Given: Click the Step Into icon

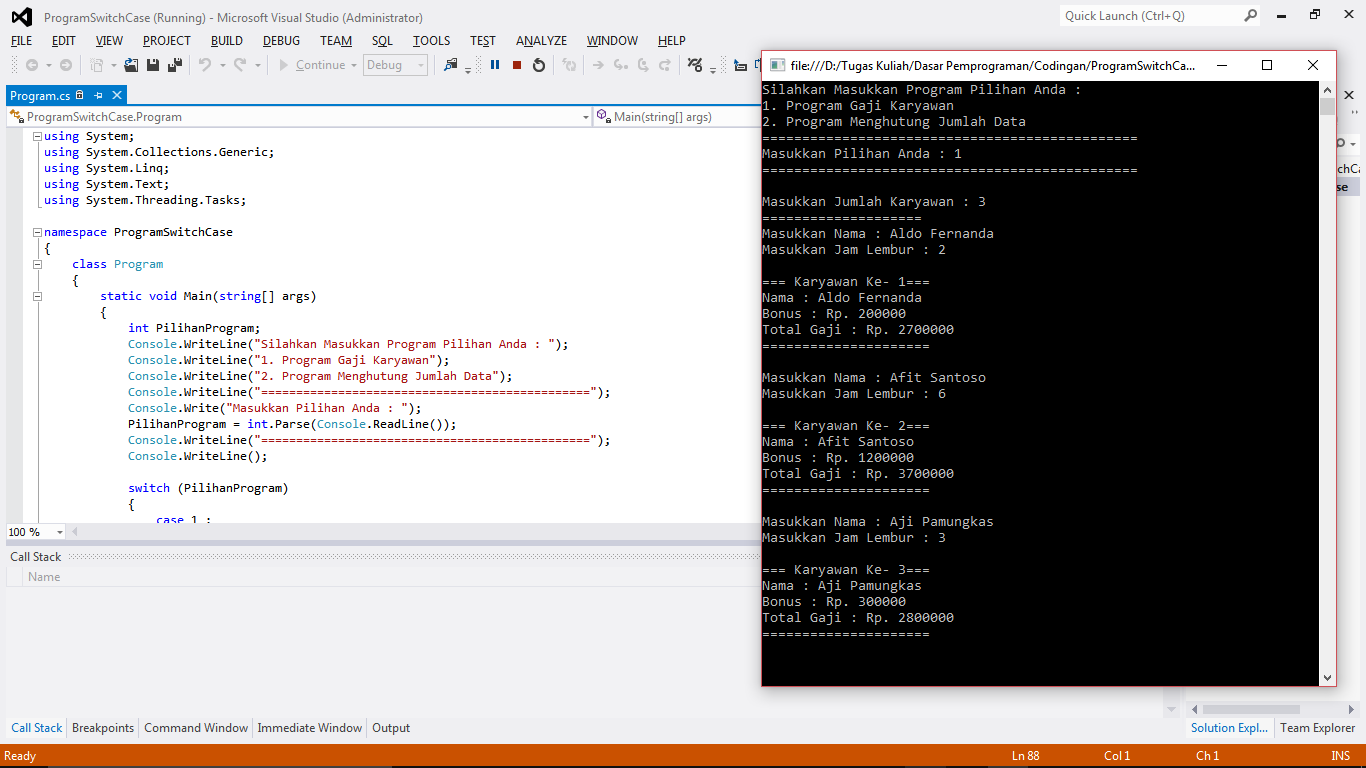Looking at the screenshot, I should 620,65.
